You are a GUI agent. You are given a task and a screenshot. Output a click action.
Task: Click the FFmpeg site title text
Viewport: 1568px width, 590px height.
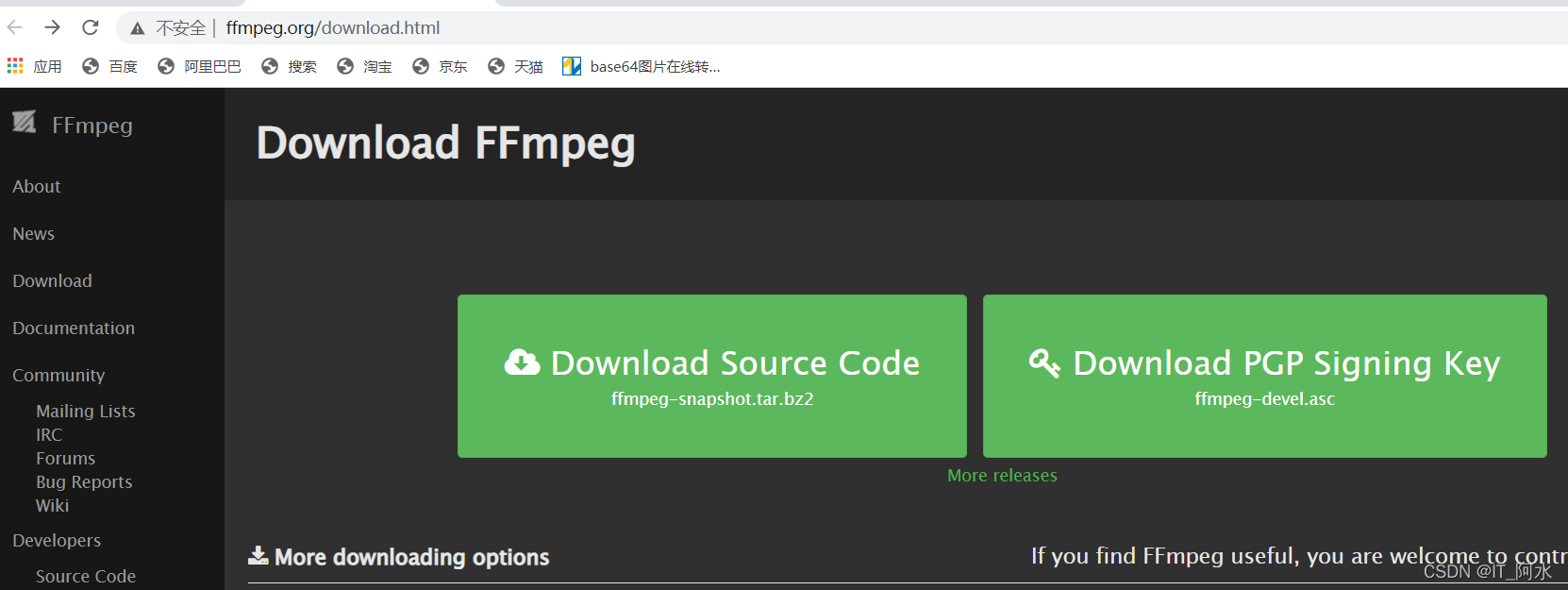(92, 126)
